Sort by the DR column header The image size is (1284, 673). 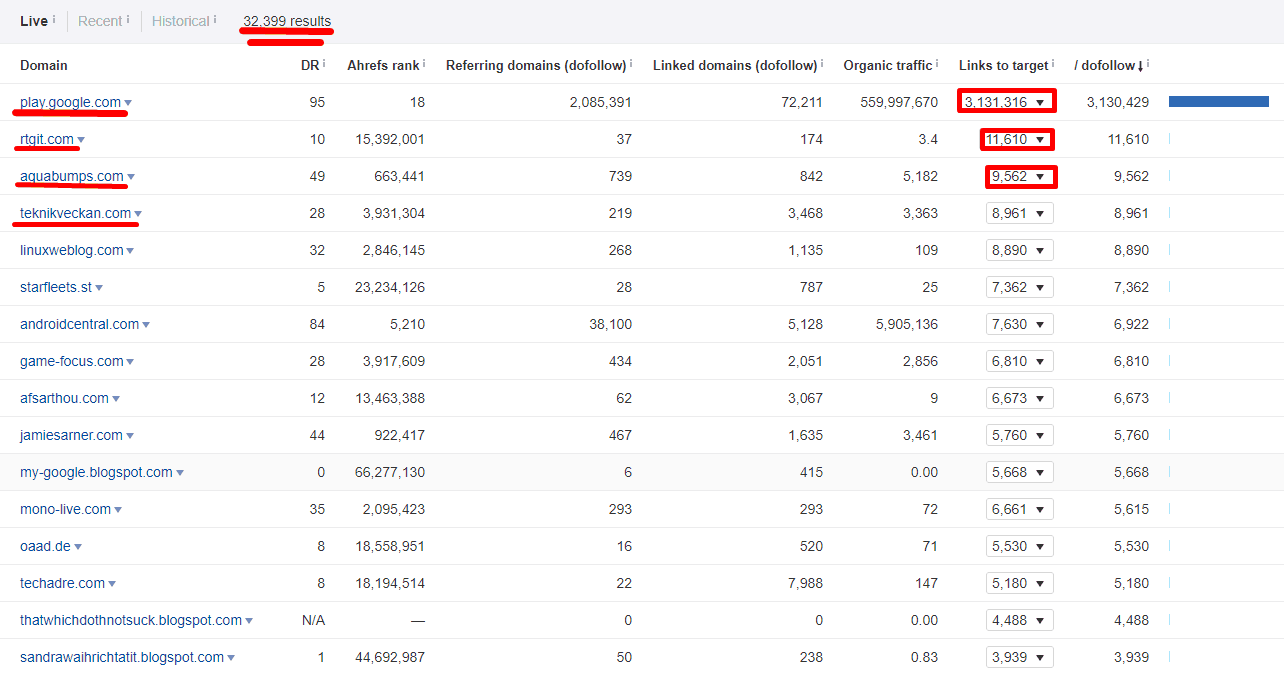[310, 65]
